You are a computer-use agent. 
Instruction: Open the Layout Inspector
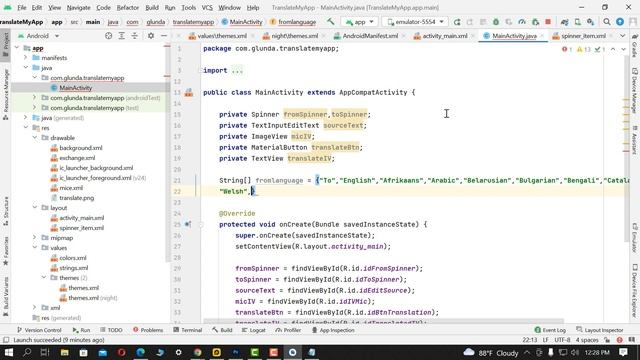point(600,330)
